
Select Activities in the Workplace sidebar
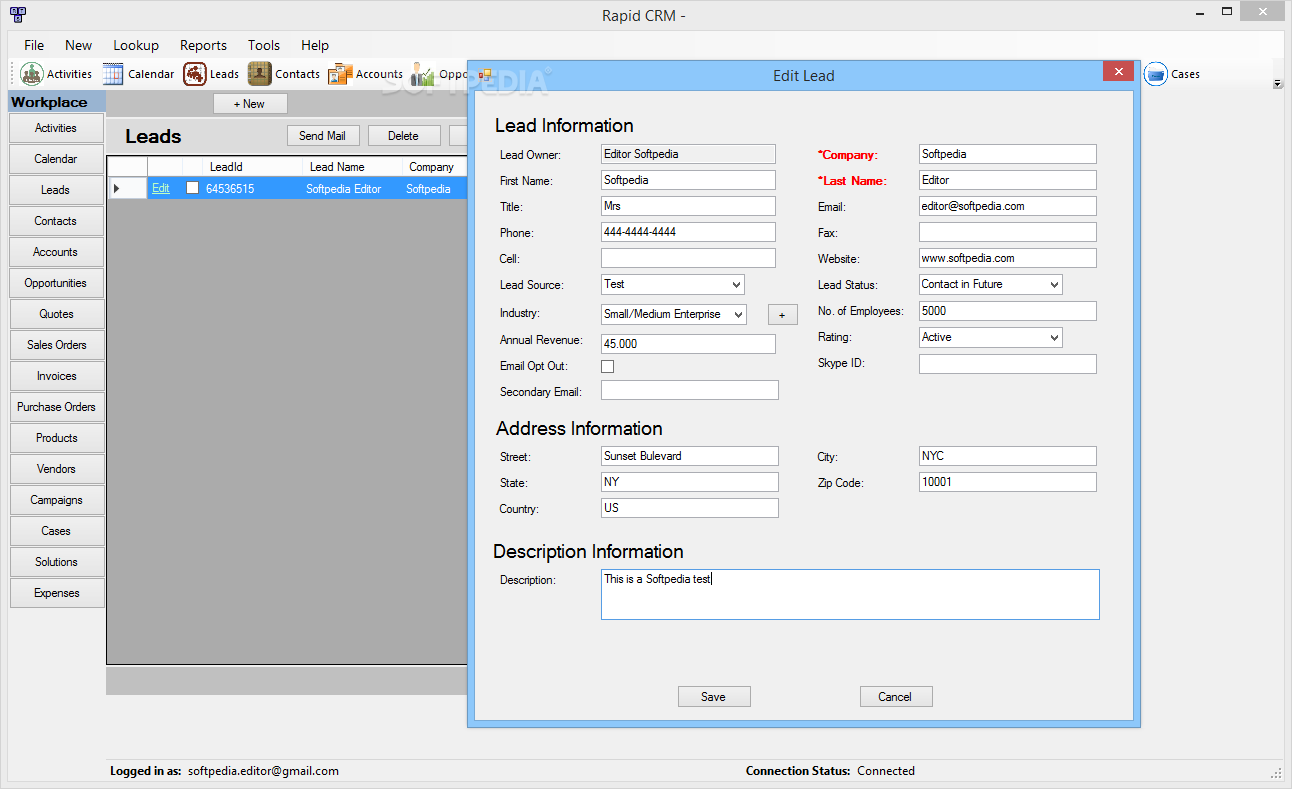coord(56,128)
